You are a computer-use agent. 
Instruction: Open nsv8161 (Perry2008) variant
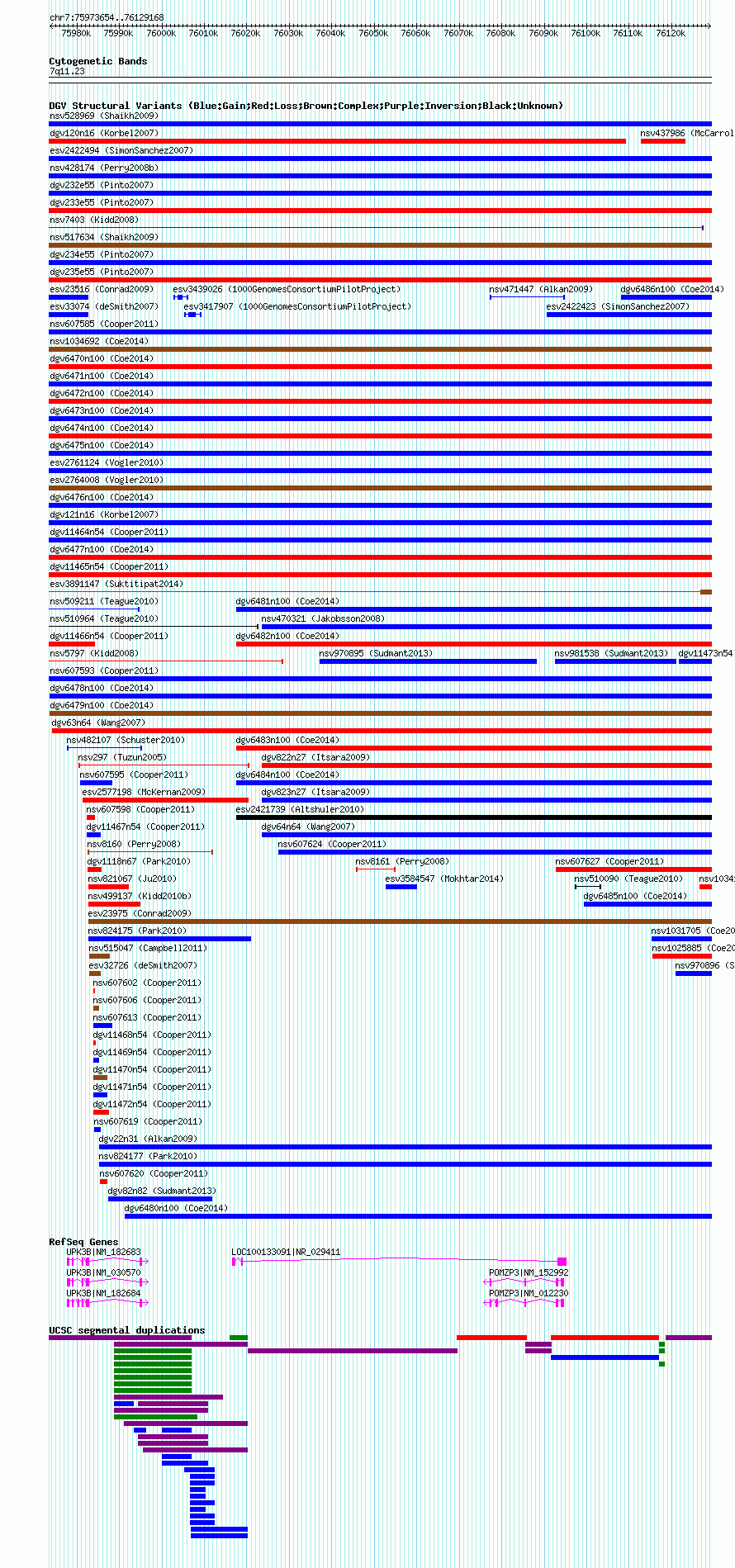pos(402,861)
